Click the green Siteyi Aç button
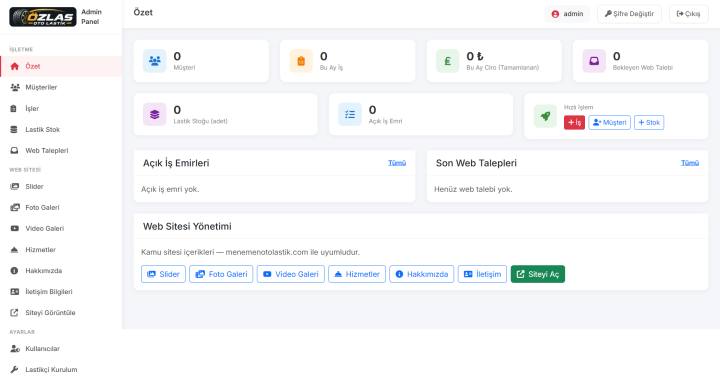Viewport: 720px width, 387px height. 538,274
